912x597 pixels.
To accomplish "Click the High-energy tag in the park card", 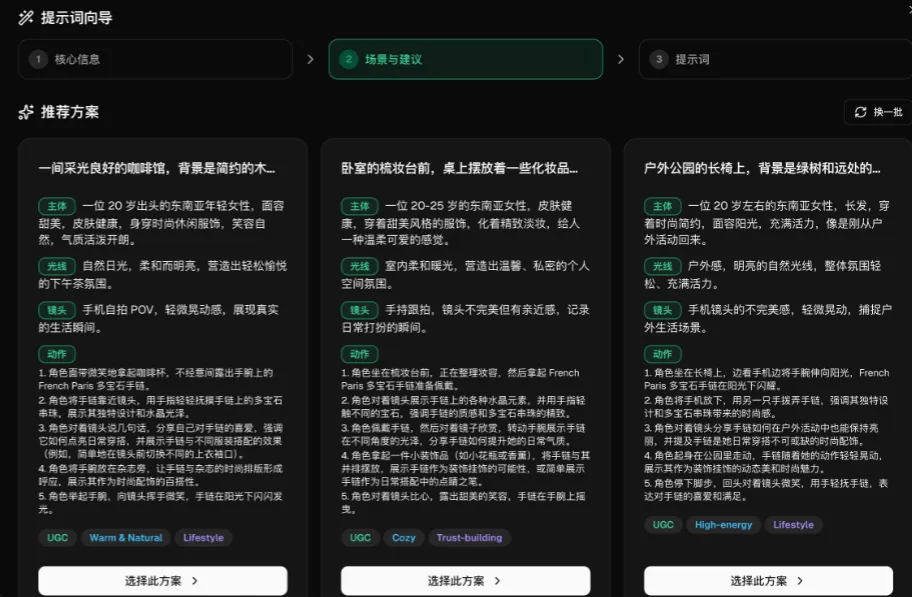I will point(722,525).
